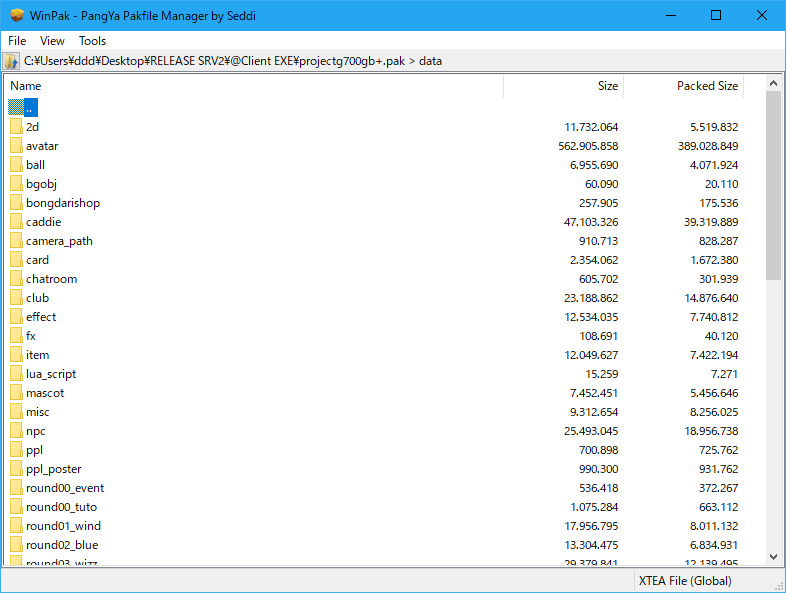Click packed size 725.762 for ppl

(718, 450)
